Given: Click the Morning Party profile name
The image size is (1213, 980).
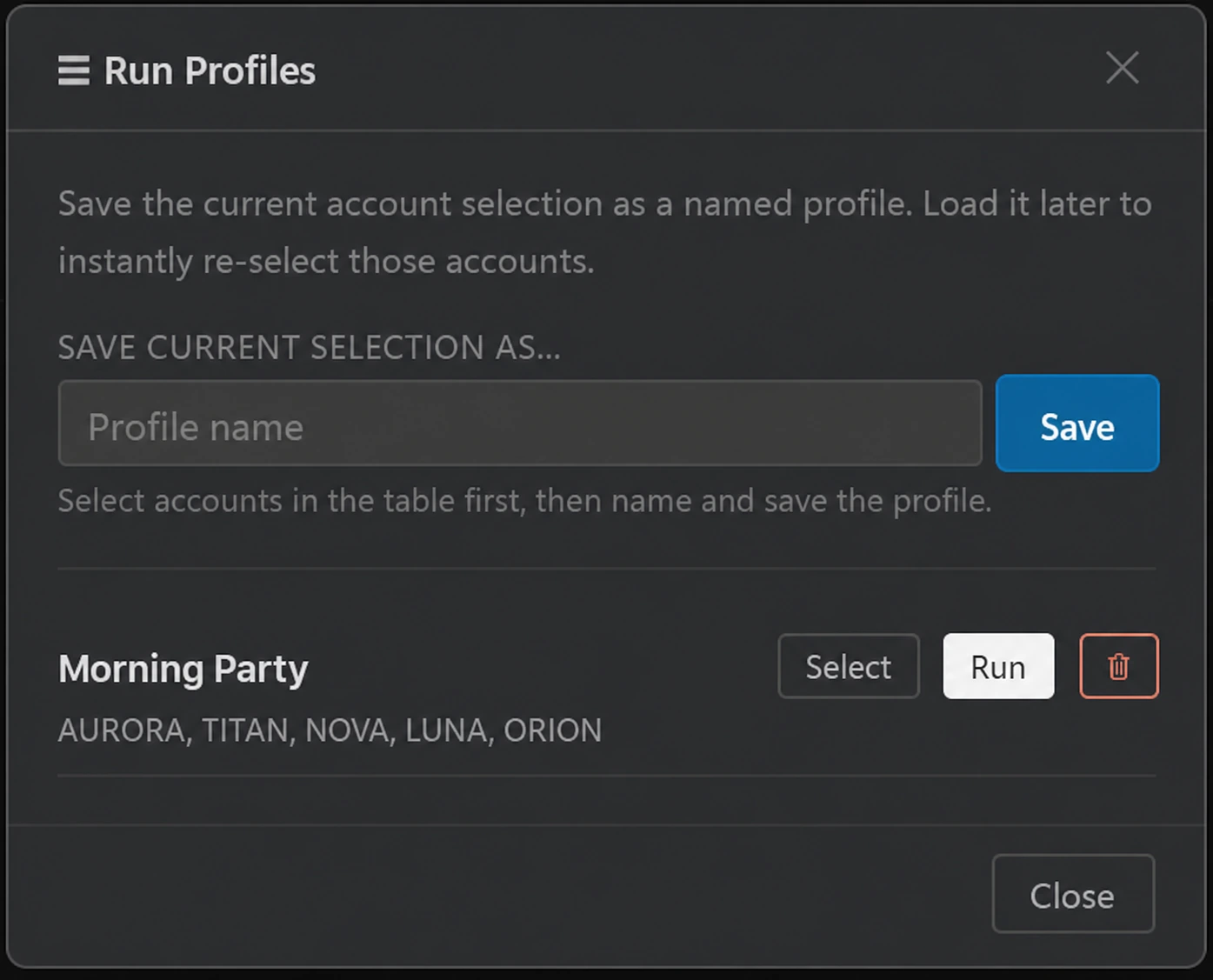Looking at the screenshot, I should click(183, 670).
